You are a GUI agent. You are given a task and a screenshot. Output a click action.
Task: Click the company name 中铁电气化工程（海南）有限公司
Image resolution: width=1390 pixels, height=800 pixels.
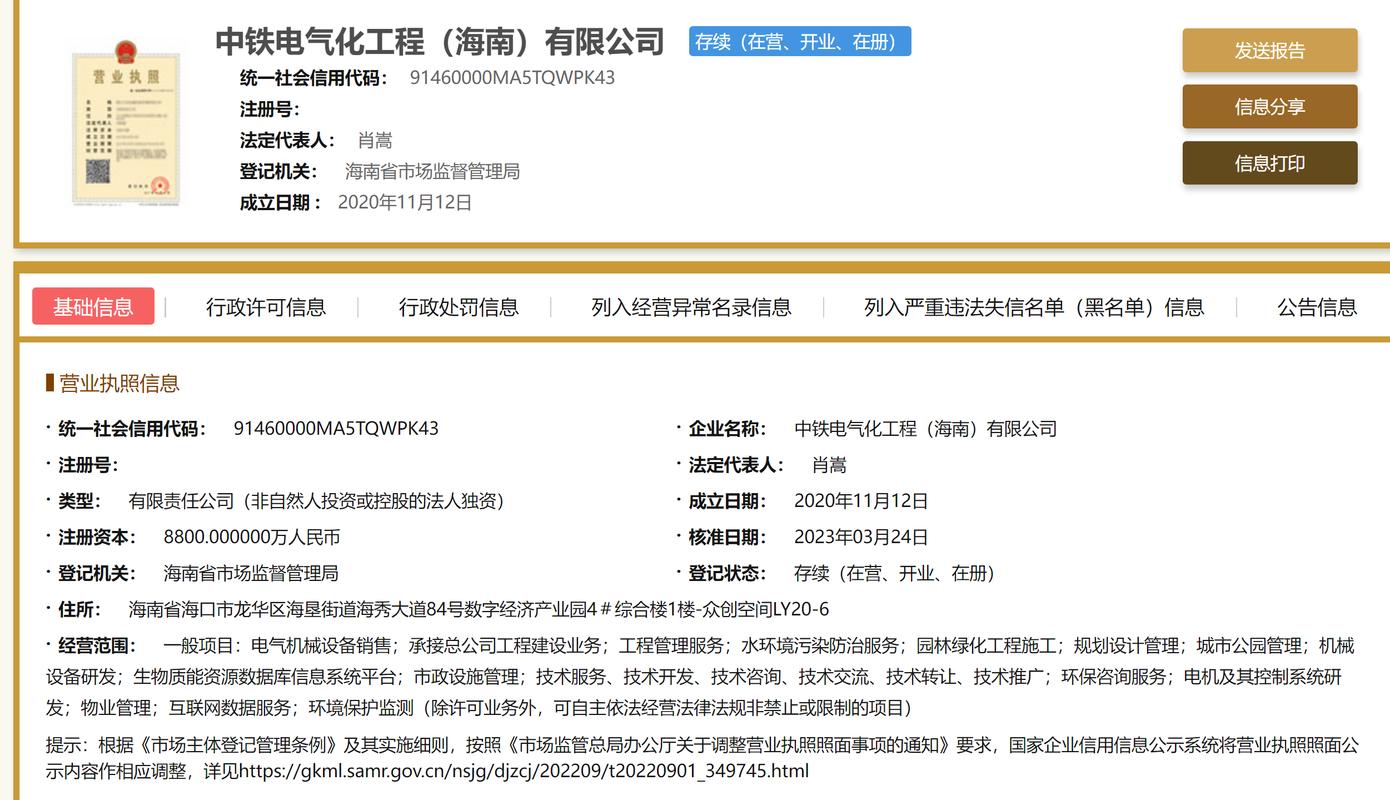coord(440,41)
